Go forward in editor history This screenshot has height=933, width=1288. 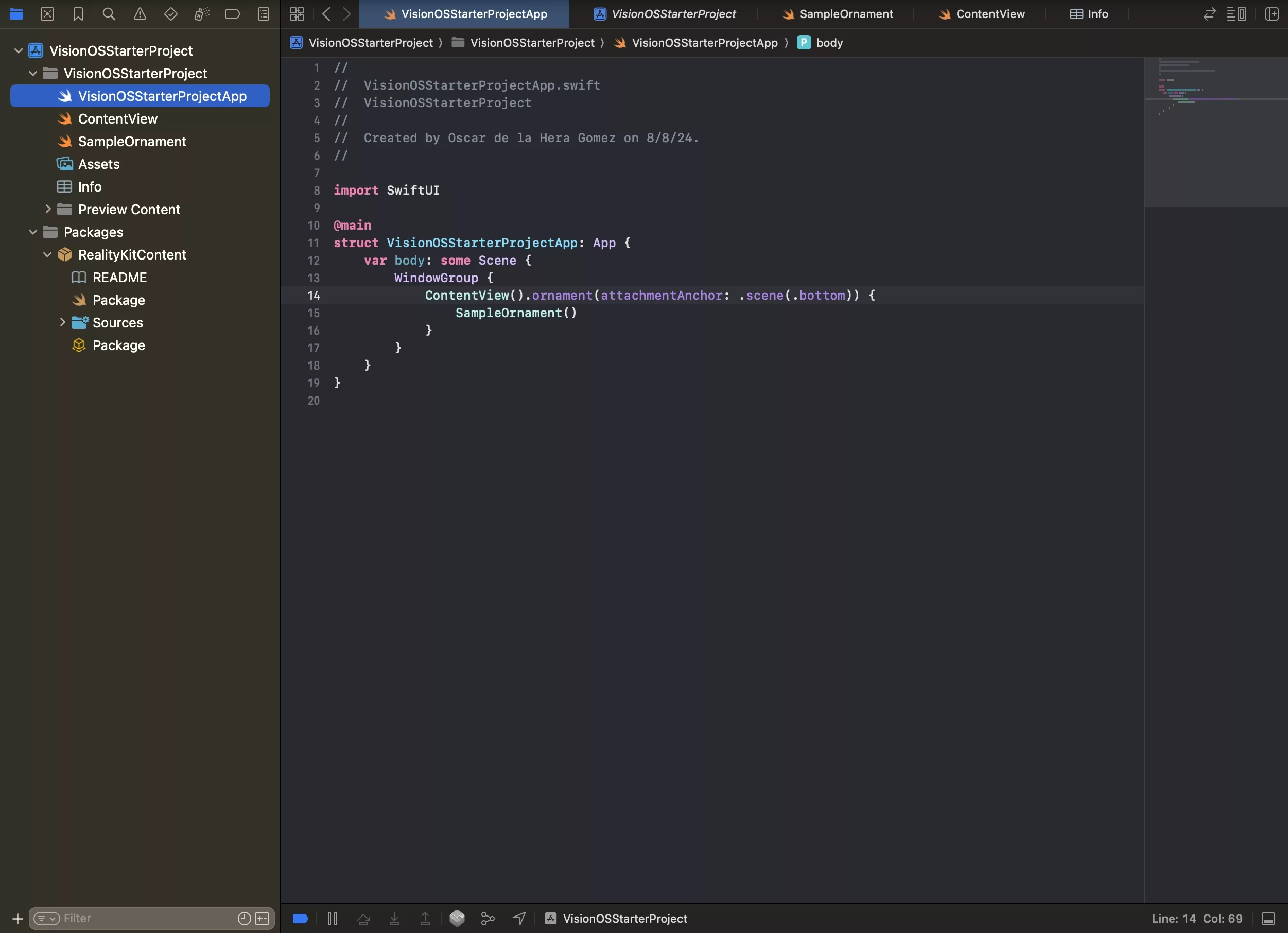tap(346, 14)
